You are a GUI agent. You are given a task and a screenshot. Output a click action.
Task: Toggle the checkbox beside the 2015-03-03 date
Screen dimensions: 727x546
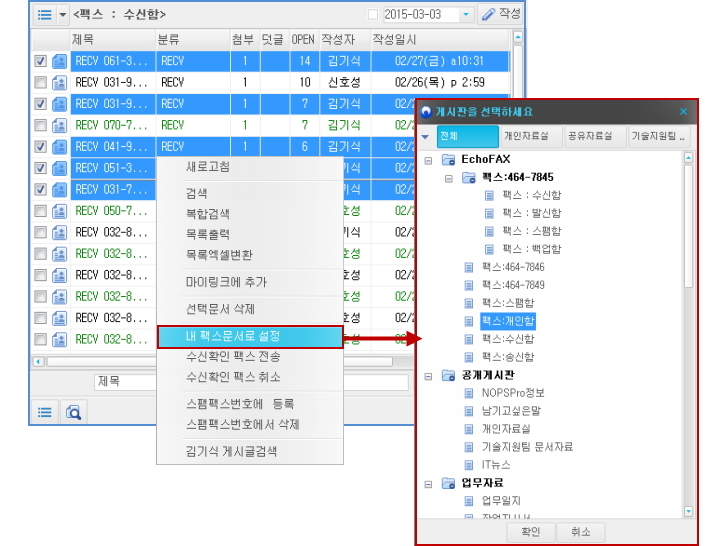point(373,14)
